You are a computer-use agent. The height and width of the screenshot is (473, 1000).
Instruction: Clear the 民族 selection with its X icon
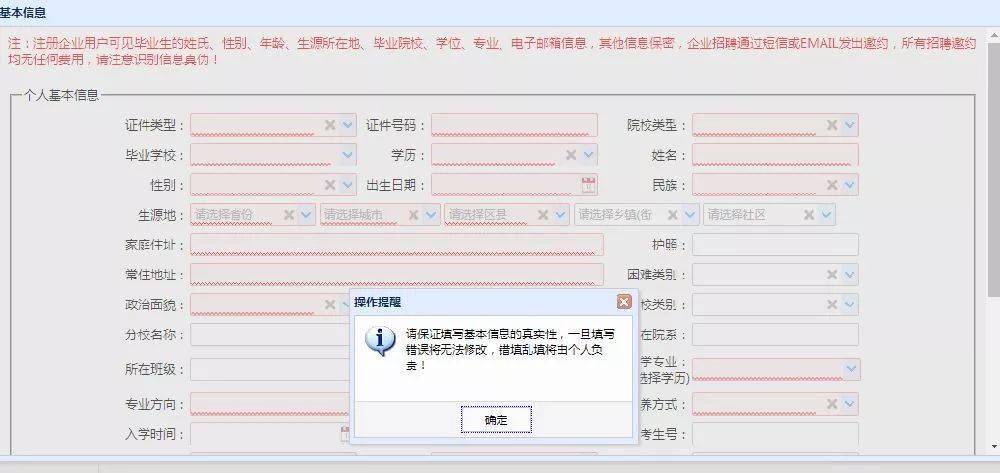click(x=831, y=185)
